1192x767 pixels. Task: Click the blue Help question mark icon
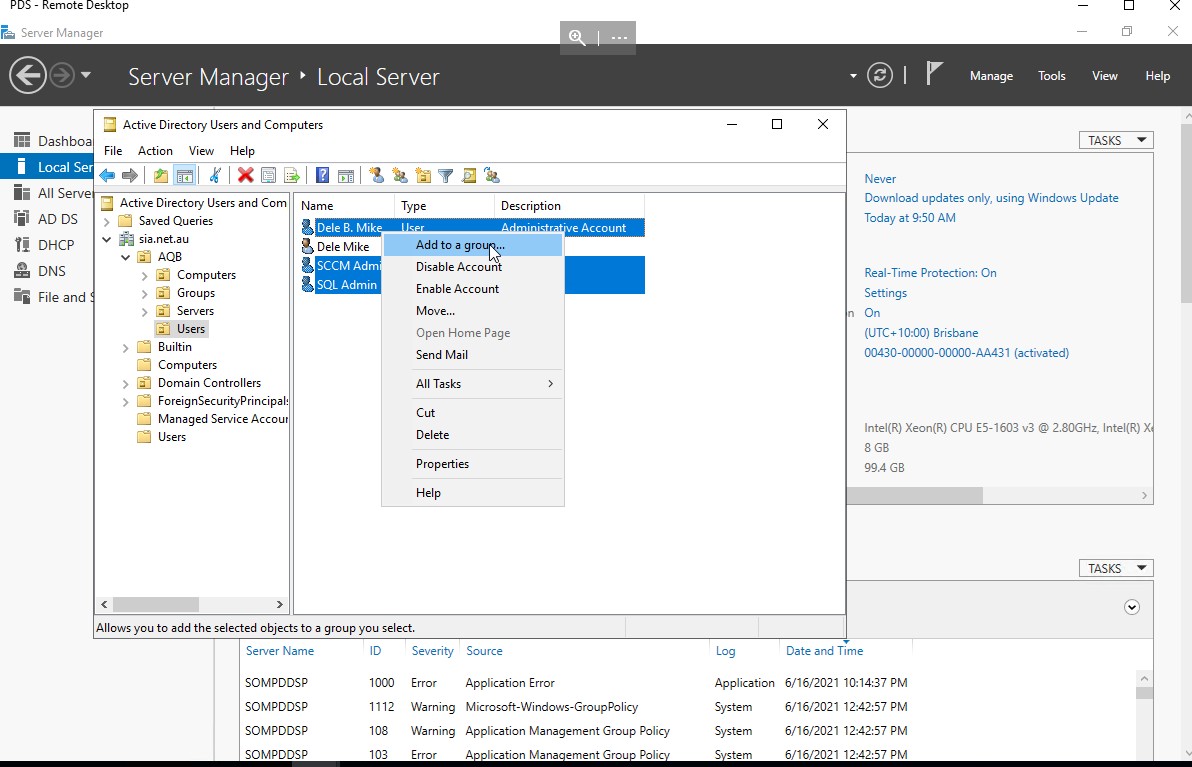coord(322,176)
